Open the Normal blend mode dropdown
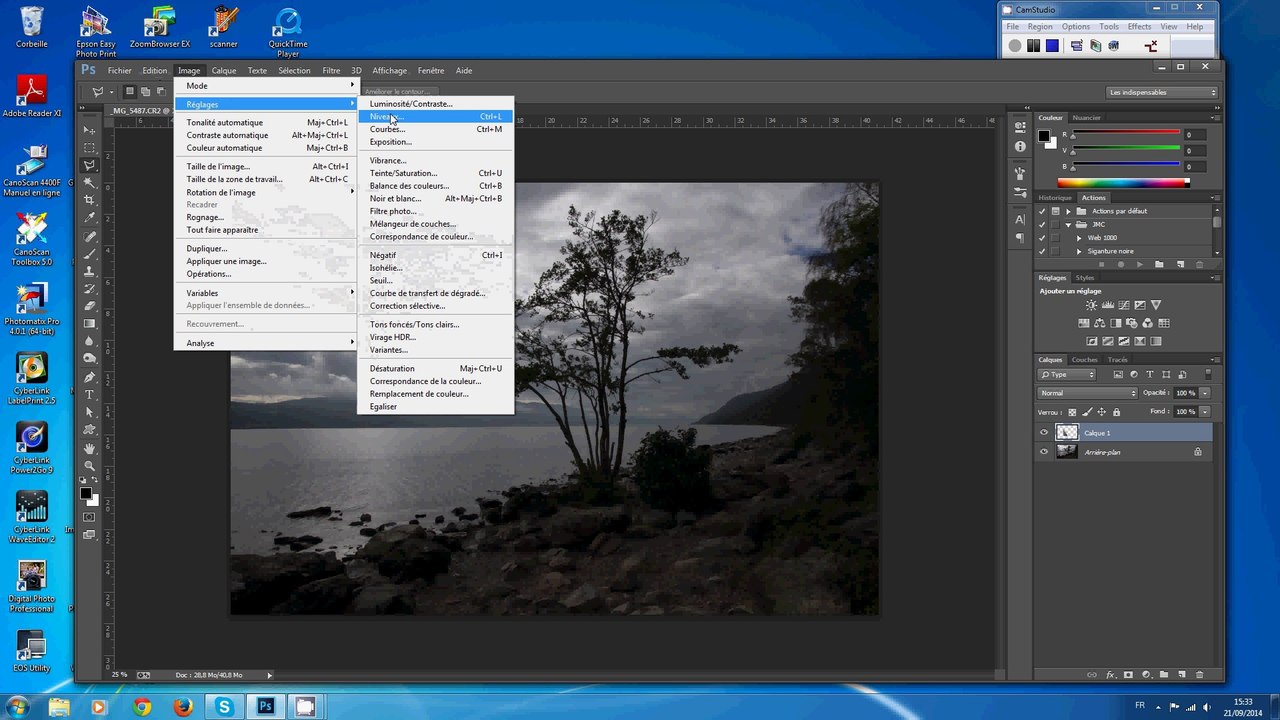The height and width of the screenshot is (720, 1280). tap(1088, 393)
